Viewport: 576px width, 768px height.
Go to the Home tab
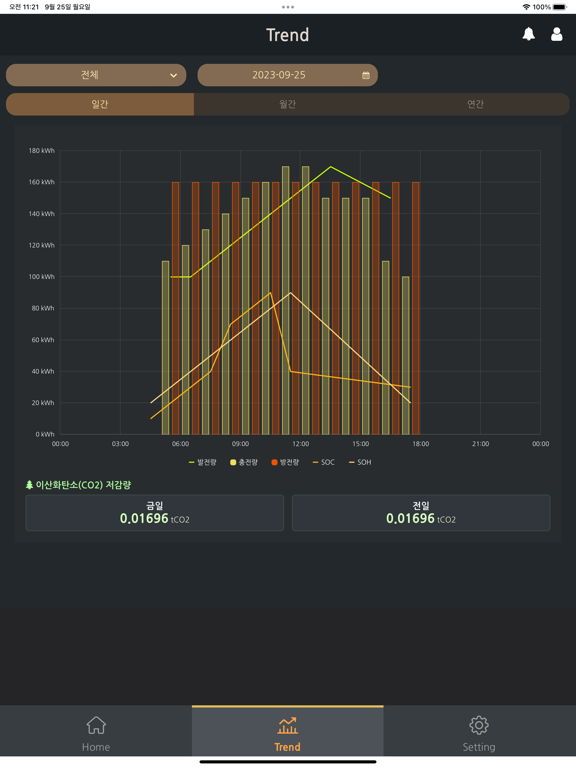pyautogui.click(x=96, y=733)
